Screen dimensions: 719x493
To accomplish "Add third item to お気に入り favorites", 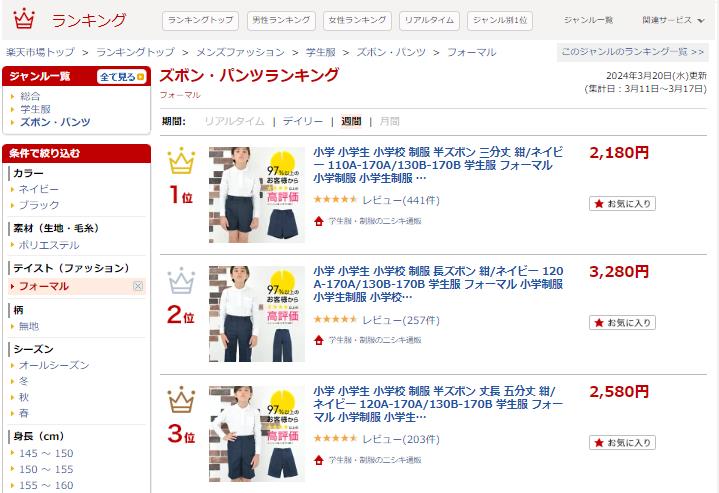I will tap(622, 443).
